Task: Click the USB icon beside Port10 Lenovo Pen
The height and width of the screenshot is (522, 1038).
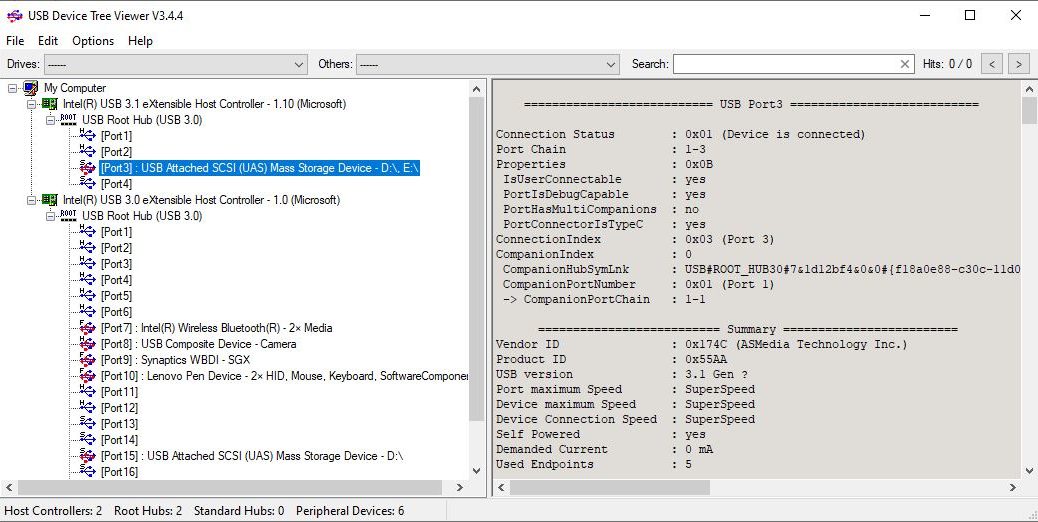Action: point(87,376)
